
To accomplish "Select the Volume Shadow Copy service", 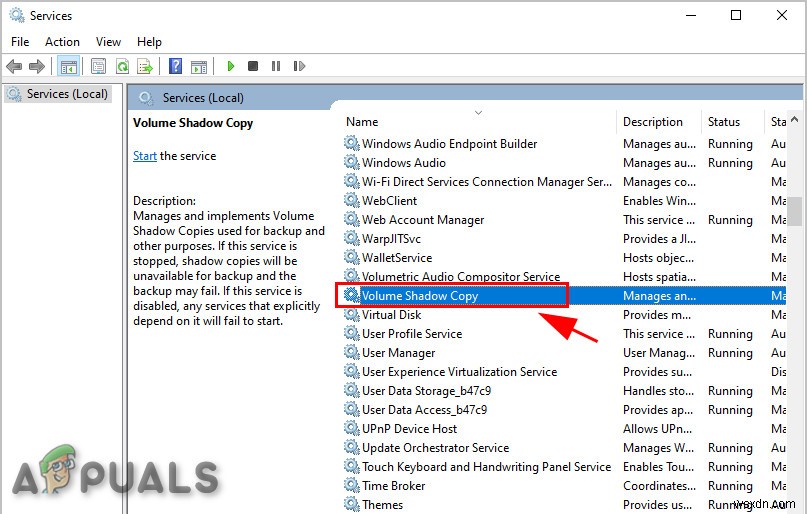I will [x=564, y=296].
